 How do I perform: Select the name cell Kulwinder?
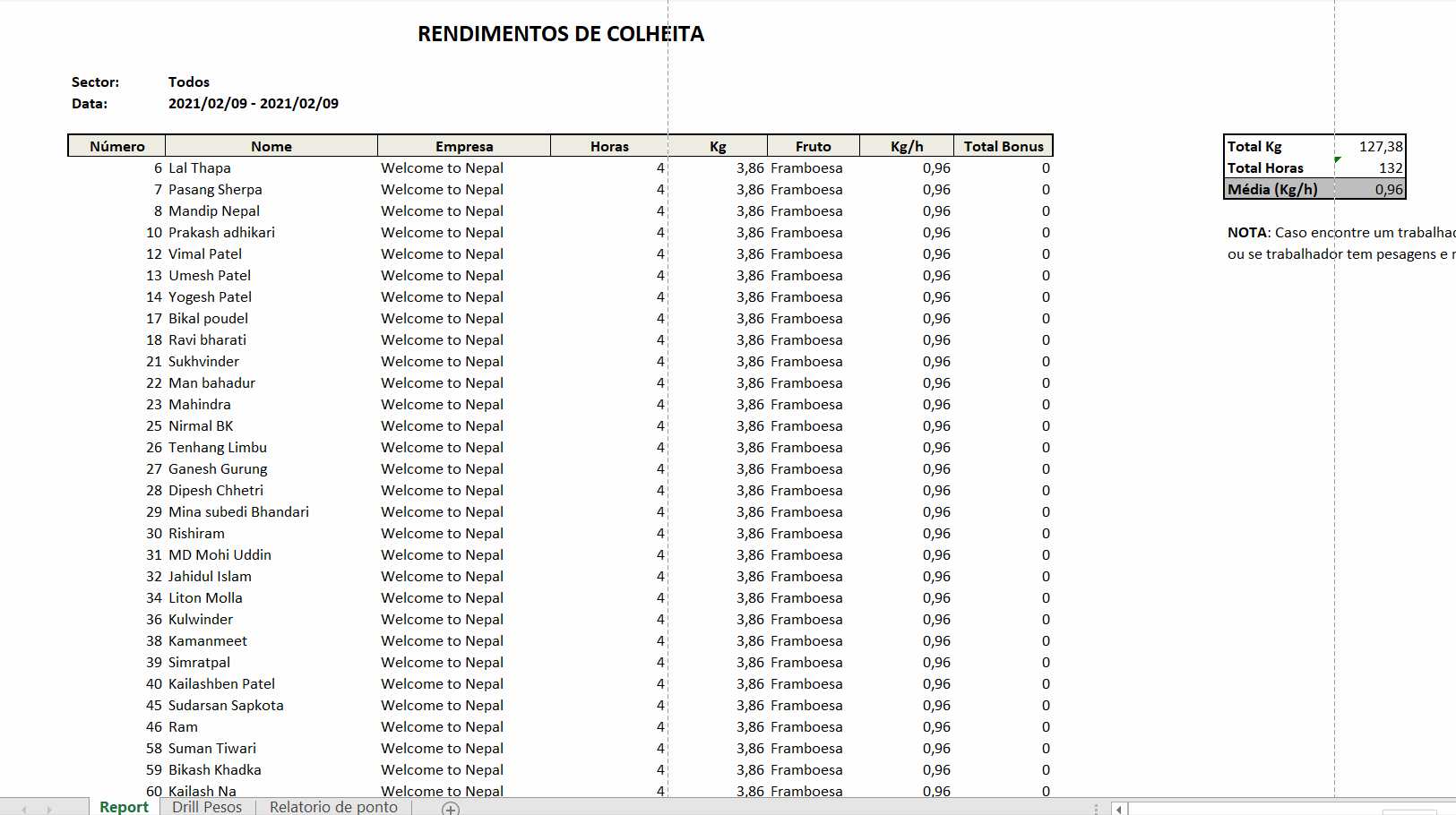201,619
